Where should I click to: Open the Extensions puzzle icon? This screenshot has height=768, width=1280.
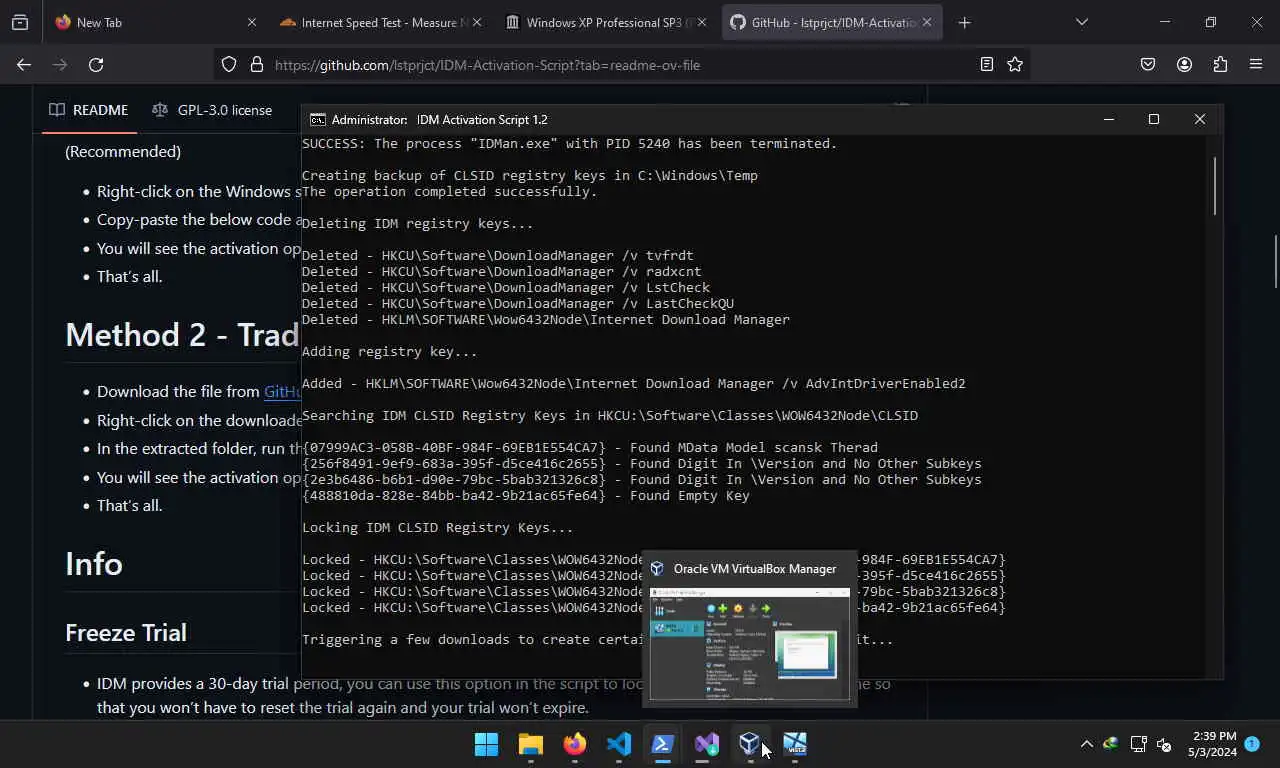tap(1220, 64)
